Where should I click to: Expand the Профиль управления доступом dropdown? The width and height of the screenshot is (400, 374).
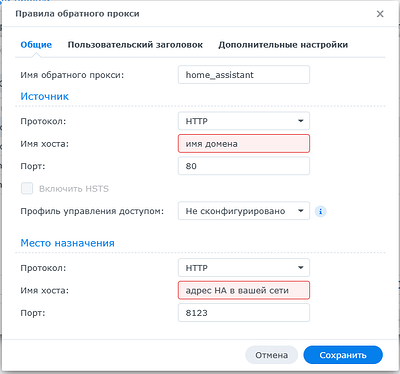(244, 211)
